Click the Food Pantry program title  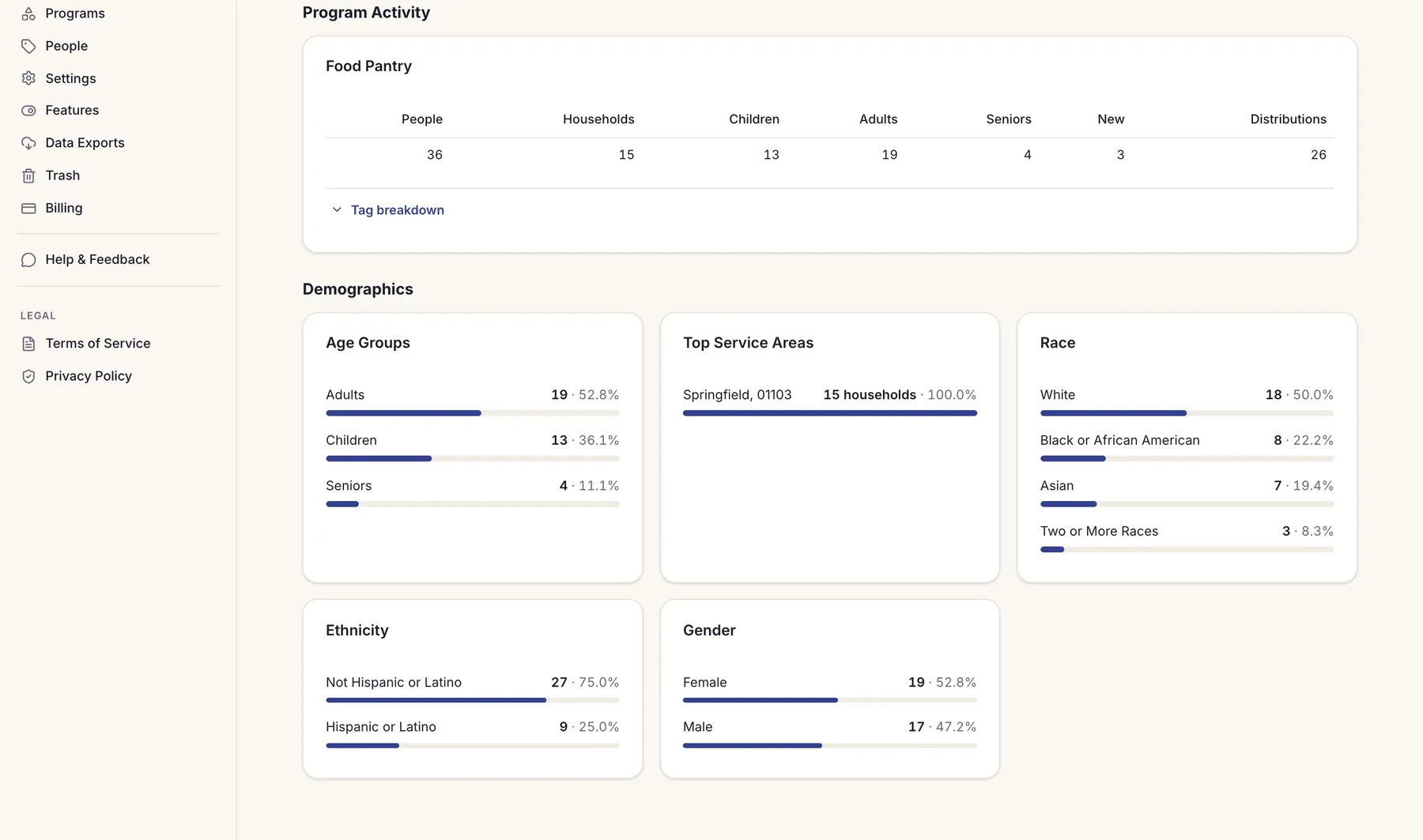[368, 66]
